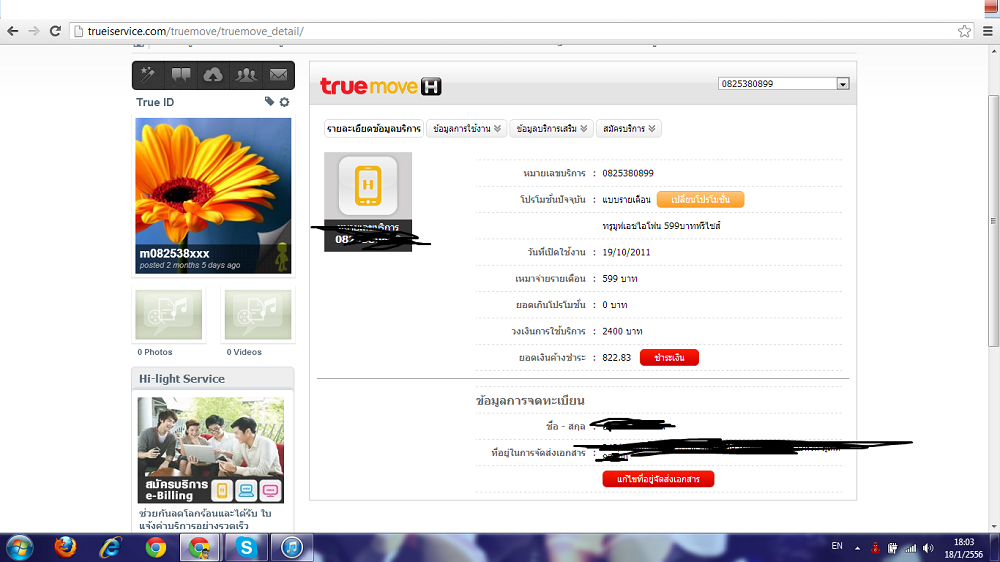
Task: Select the รายละเอียดข้อมูลบริการ tab
Action: coord(374,128)
